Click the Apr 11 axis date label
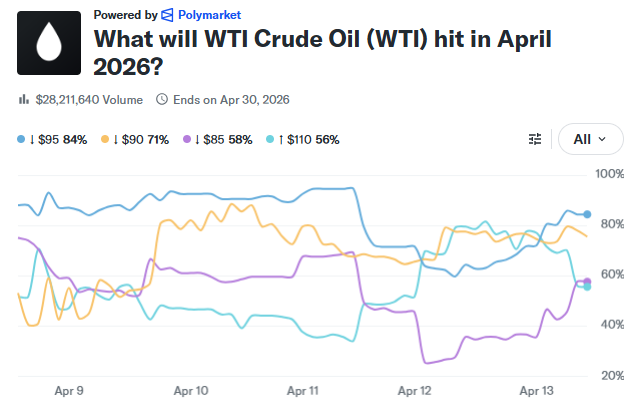641x408 pixels. tap(302, 392)
